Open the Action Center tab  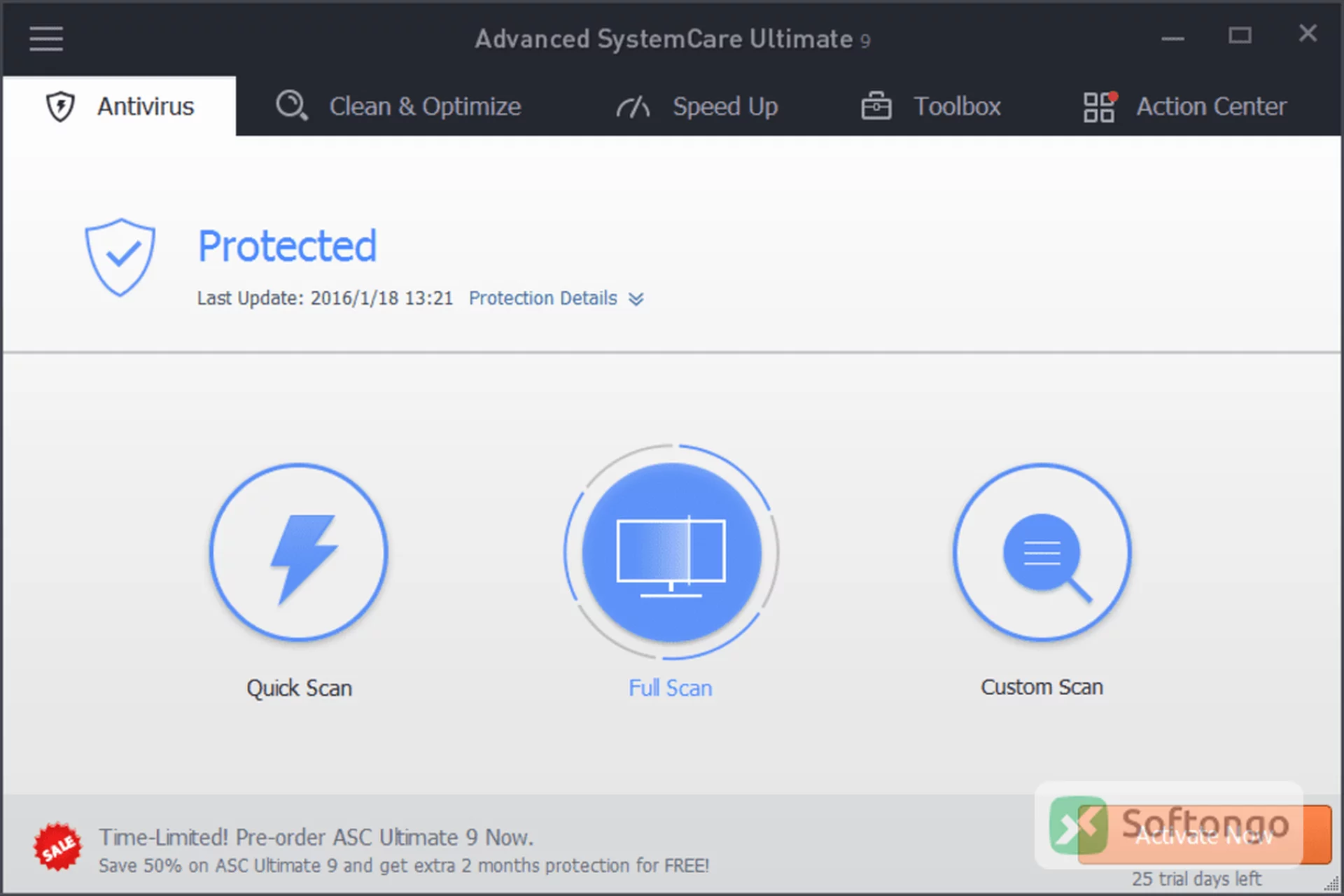(x=1185, y=106)
